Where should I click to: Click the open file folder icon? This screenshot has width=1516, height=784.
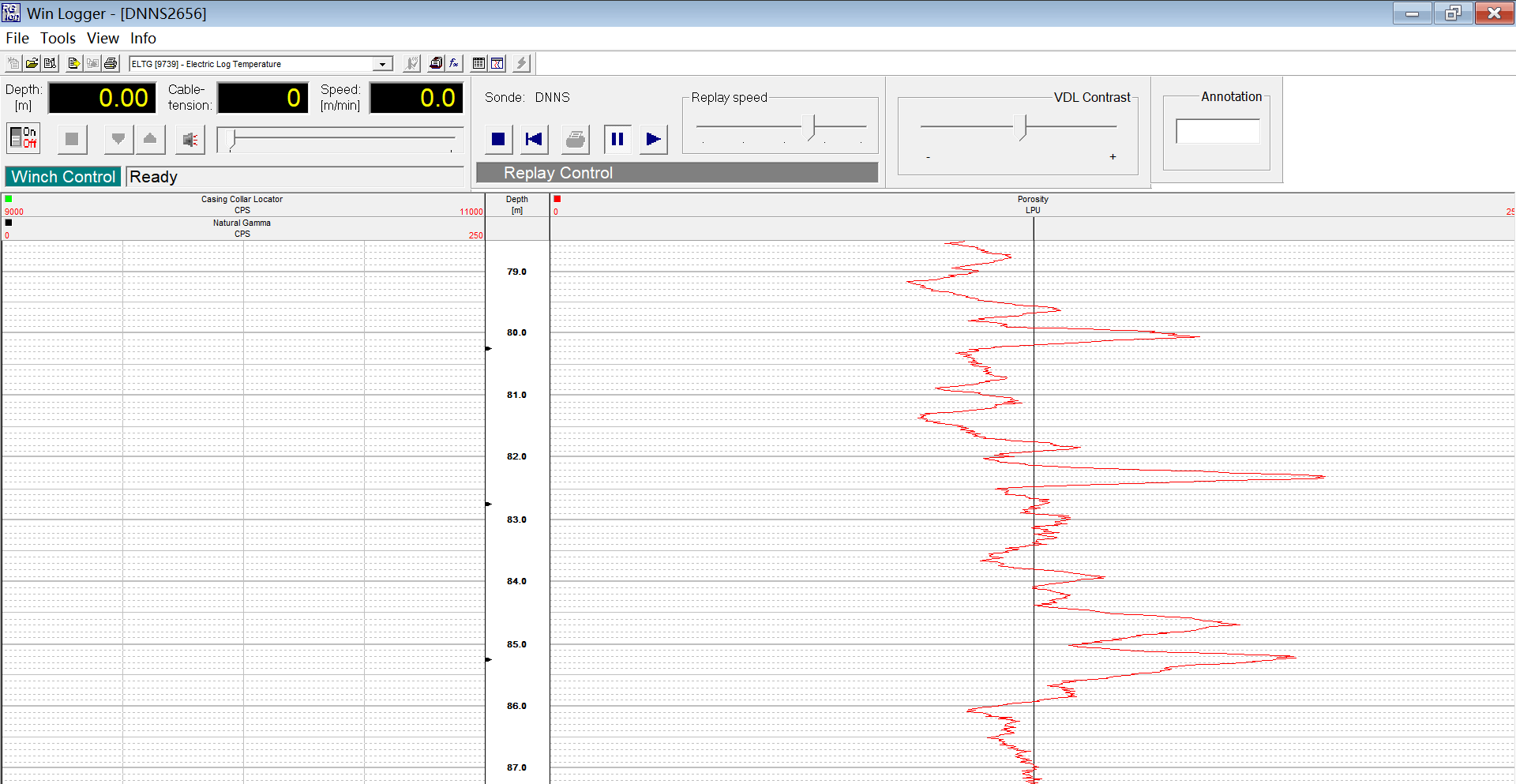click(x=32, y=63)
